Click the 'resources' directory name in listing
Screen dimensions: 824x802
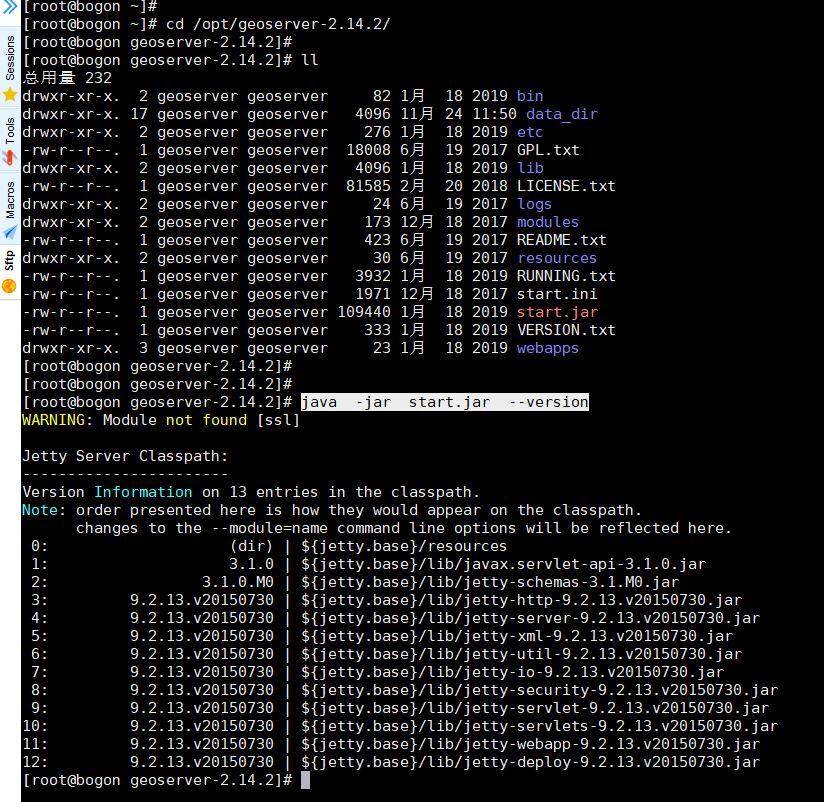(557, 258)
